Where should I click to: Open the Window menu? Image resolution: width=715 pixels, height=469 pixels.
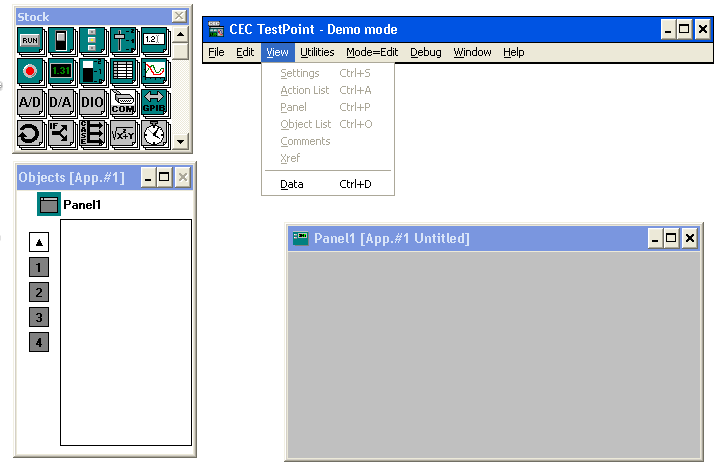tap(472, 52)
